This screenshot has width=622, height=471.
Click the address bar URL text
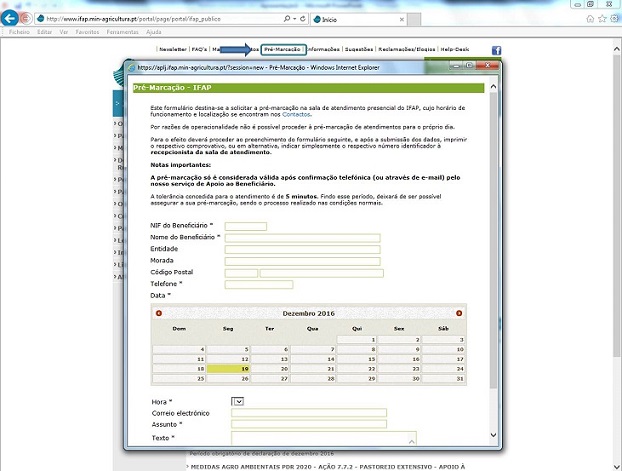[x=133, y=19]
